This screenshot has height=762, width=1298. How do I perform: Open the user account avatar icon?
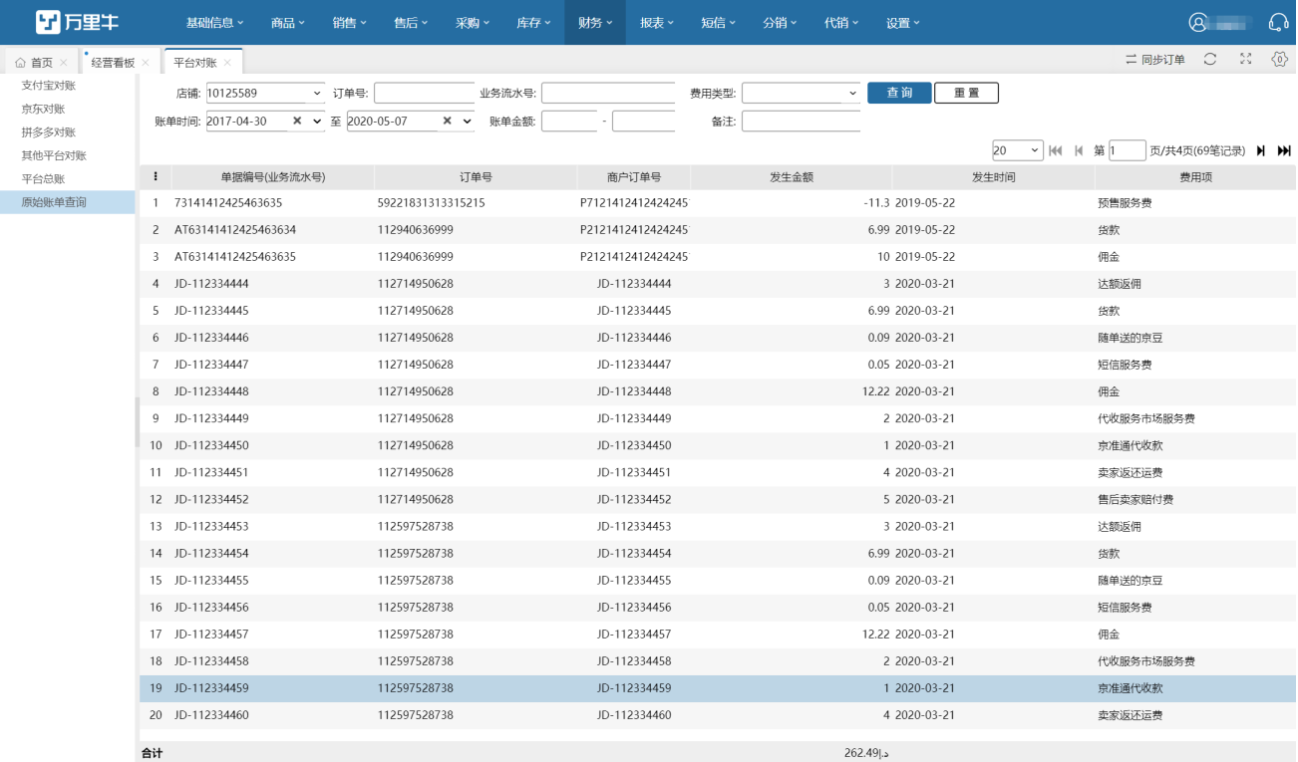pyautogui.click(x=1198, y=22)
